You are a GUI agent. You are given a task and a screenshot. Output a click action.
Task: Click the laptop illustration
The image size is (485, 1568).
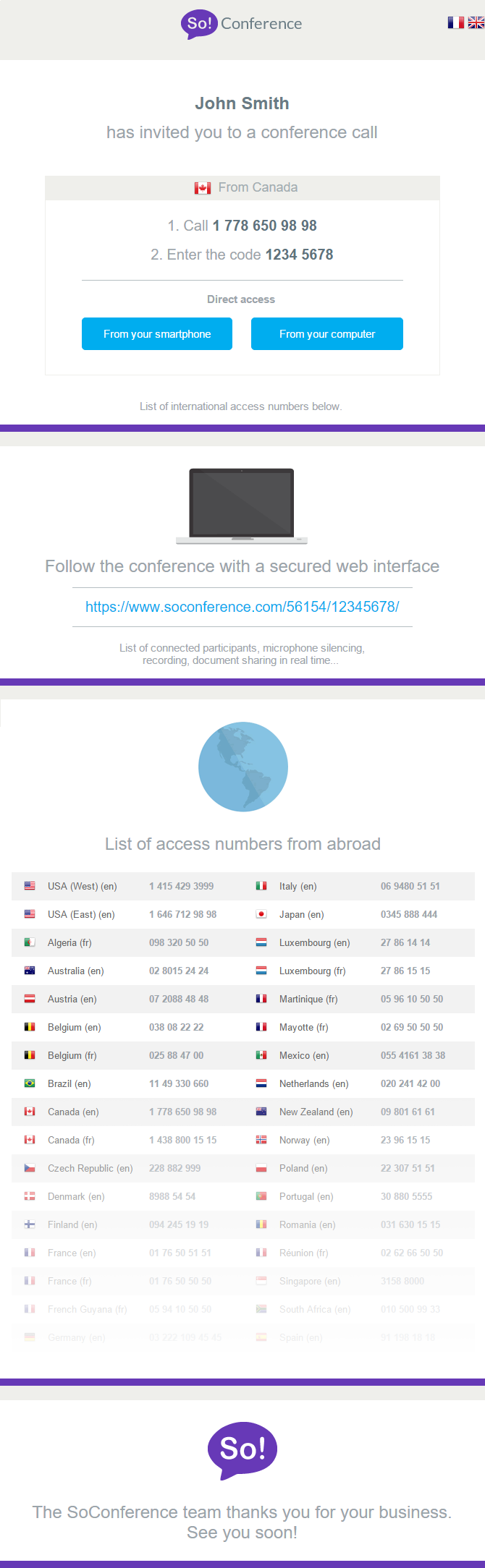(x=242, y=506)
